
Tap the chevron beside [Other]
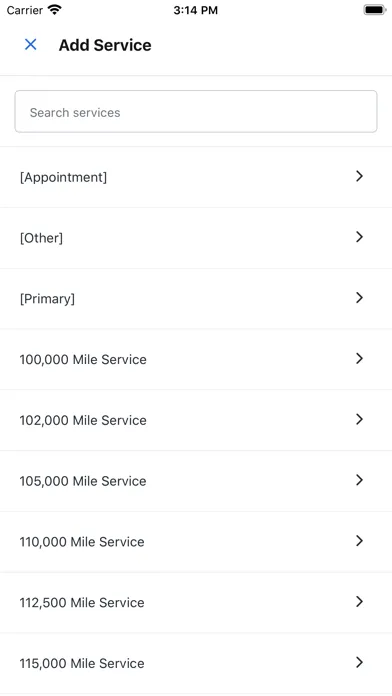click(x=360, y=237)
